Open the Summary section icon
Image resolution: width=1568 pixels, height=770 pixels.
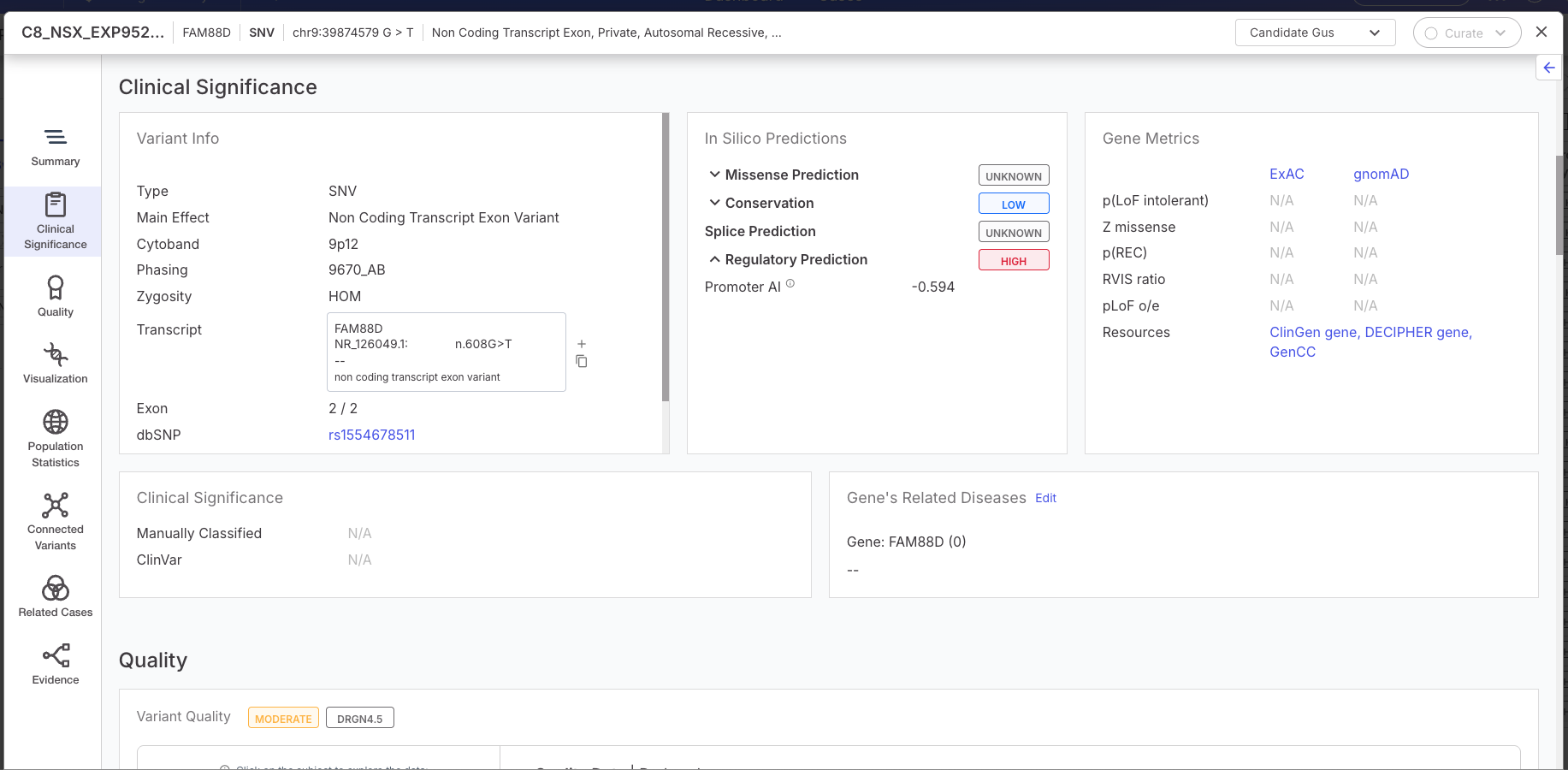(56, 138)
